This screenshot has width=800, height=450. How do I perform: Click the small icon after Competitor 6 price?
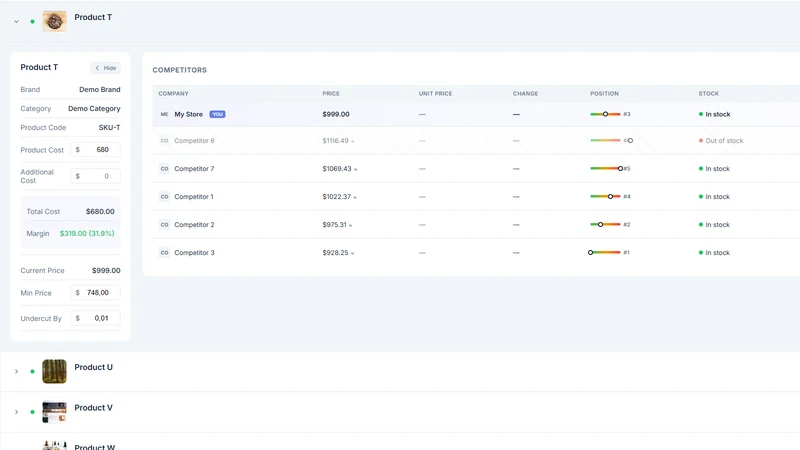(x=353, y=141)
